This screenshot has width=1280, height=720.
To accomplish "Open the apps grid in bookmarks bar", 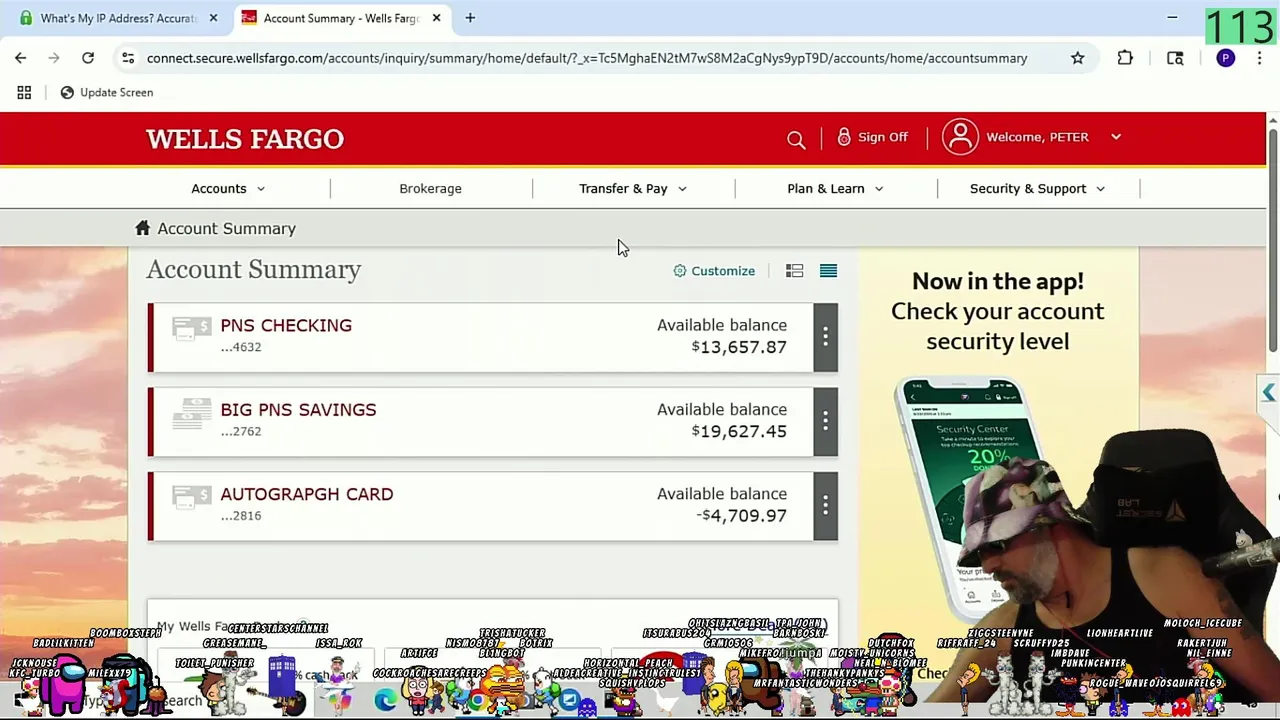I will pyautogui.click(x=24, y=92).
